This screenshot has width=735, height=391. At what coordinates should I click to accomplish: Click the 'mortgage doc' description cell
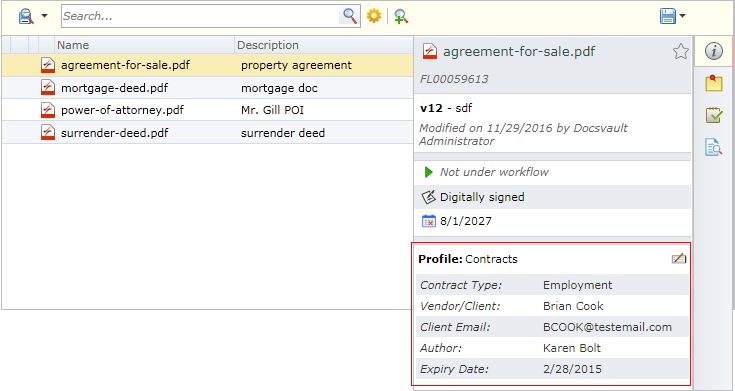tap(279, 88)
